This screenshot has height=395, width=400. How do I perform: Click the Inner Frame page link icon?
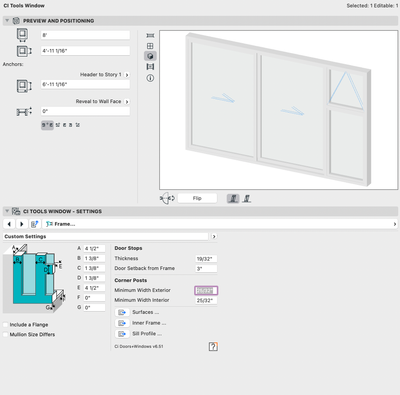(x=122, y=323)
